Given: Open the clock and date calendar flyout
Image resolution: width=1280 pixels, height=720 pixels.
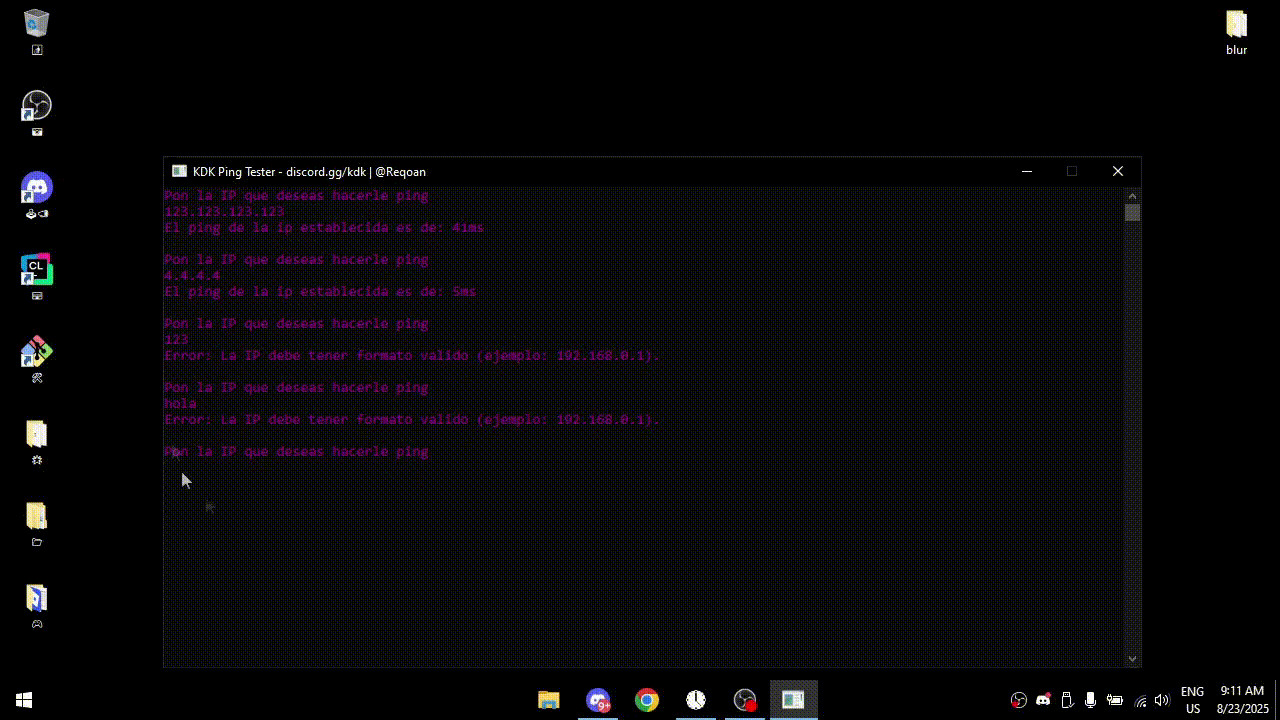Looking at the screenshot, I should click(x=1241, y=700).
